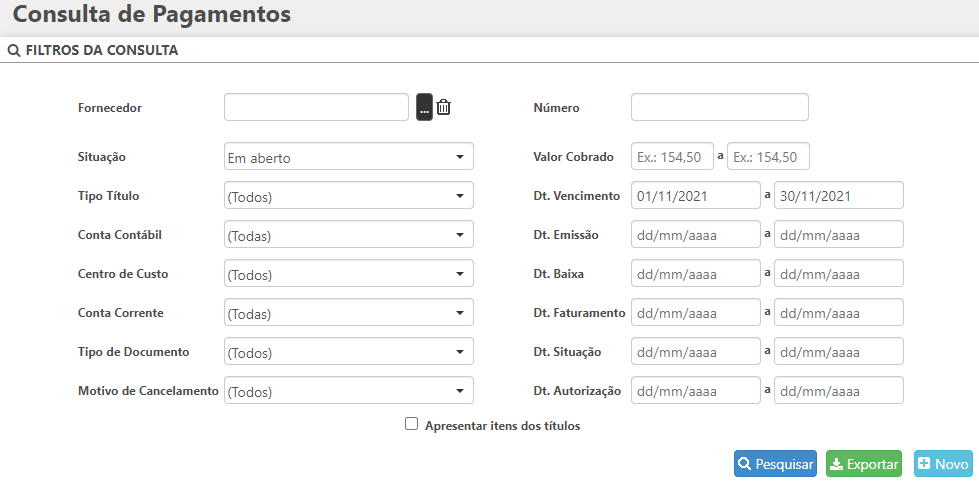
Task: Open the Motivo de Cancelamento dropdown
Action: coord(348,391)
